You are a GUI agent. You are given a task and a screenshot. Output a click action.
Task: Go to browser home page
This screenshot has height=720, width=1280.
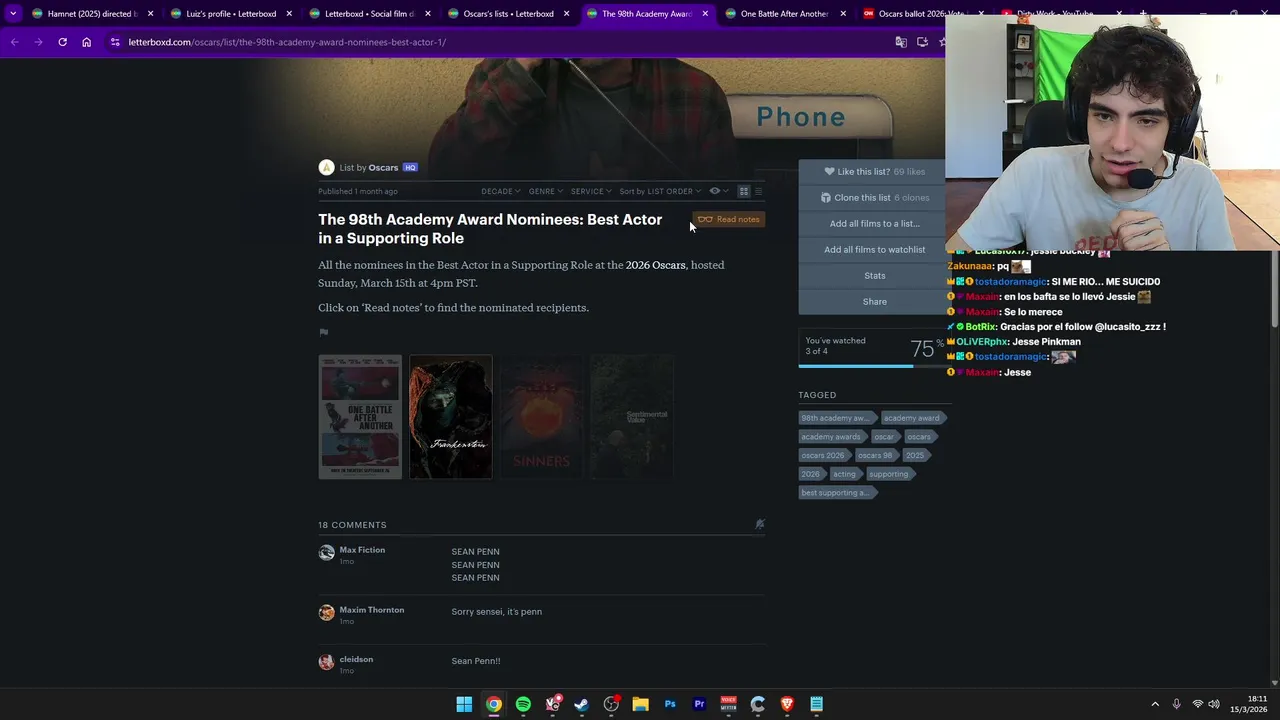click(x=87, y=42)
